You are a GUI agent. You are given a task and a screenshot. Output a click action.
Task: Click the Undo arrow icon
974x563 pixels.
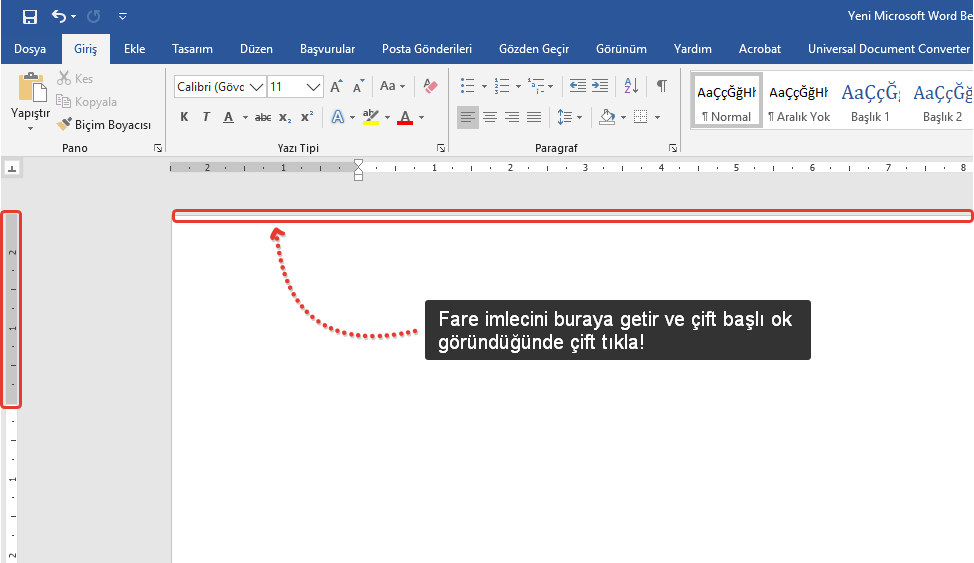[x=59, y=16]
